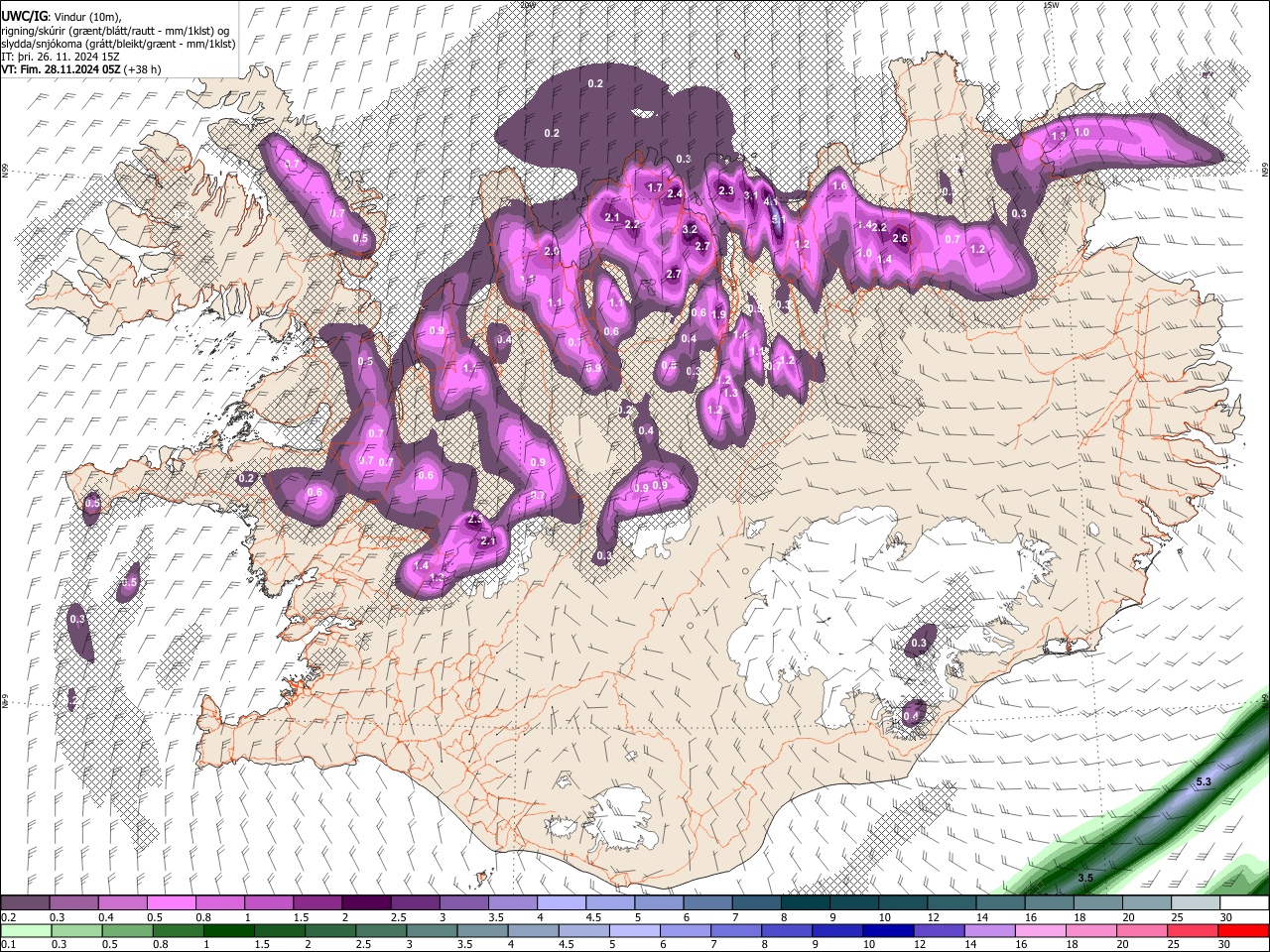Click the rain scale swatch starting at 3
Image resolution: width=1270 pixels, height=952 pixels.
[x=431, y=930]
